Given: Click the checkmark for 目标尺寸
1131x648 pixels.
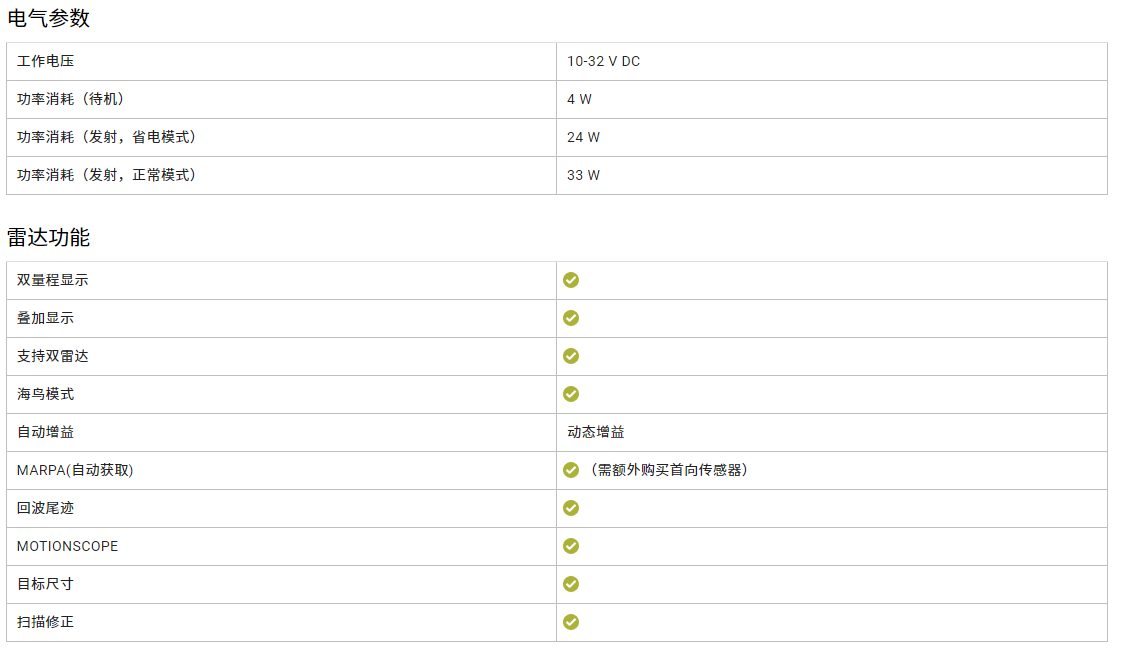Looking at the screenshot, I should click(x=571, y=584).
